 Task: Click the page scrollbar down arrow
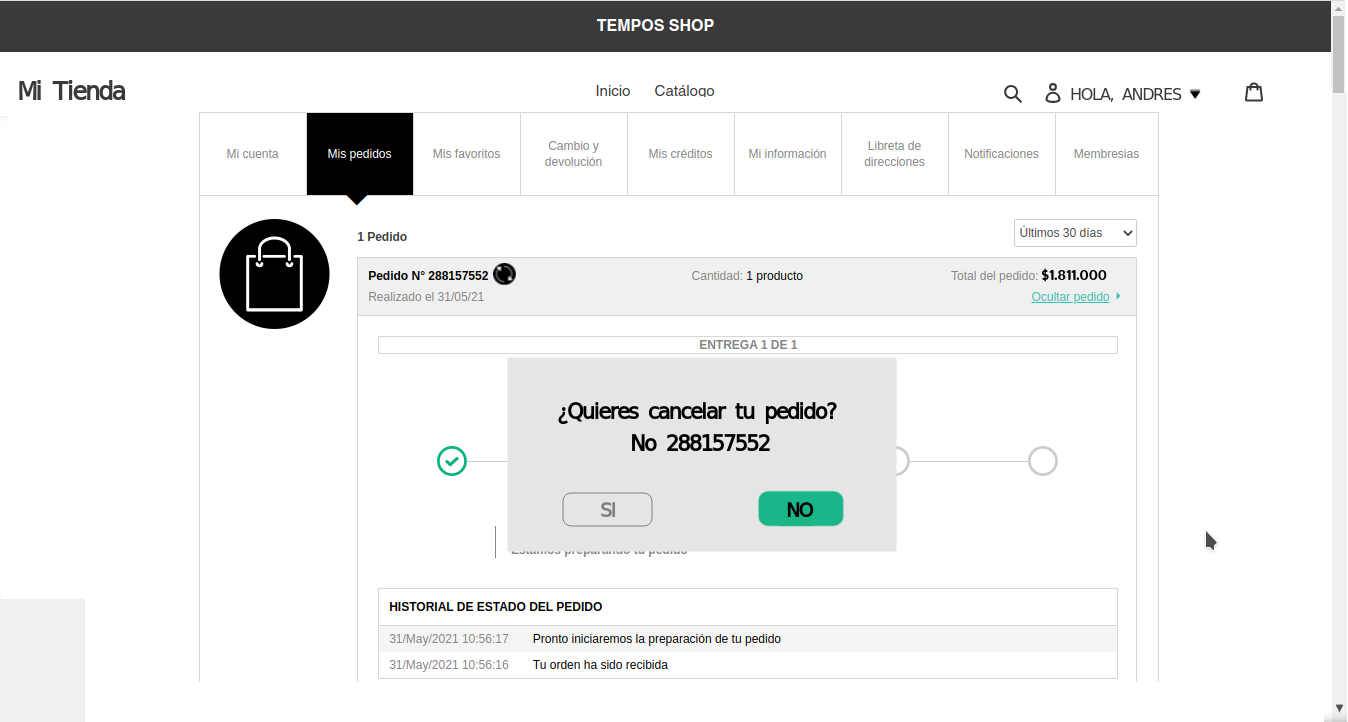[1339, 708]
